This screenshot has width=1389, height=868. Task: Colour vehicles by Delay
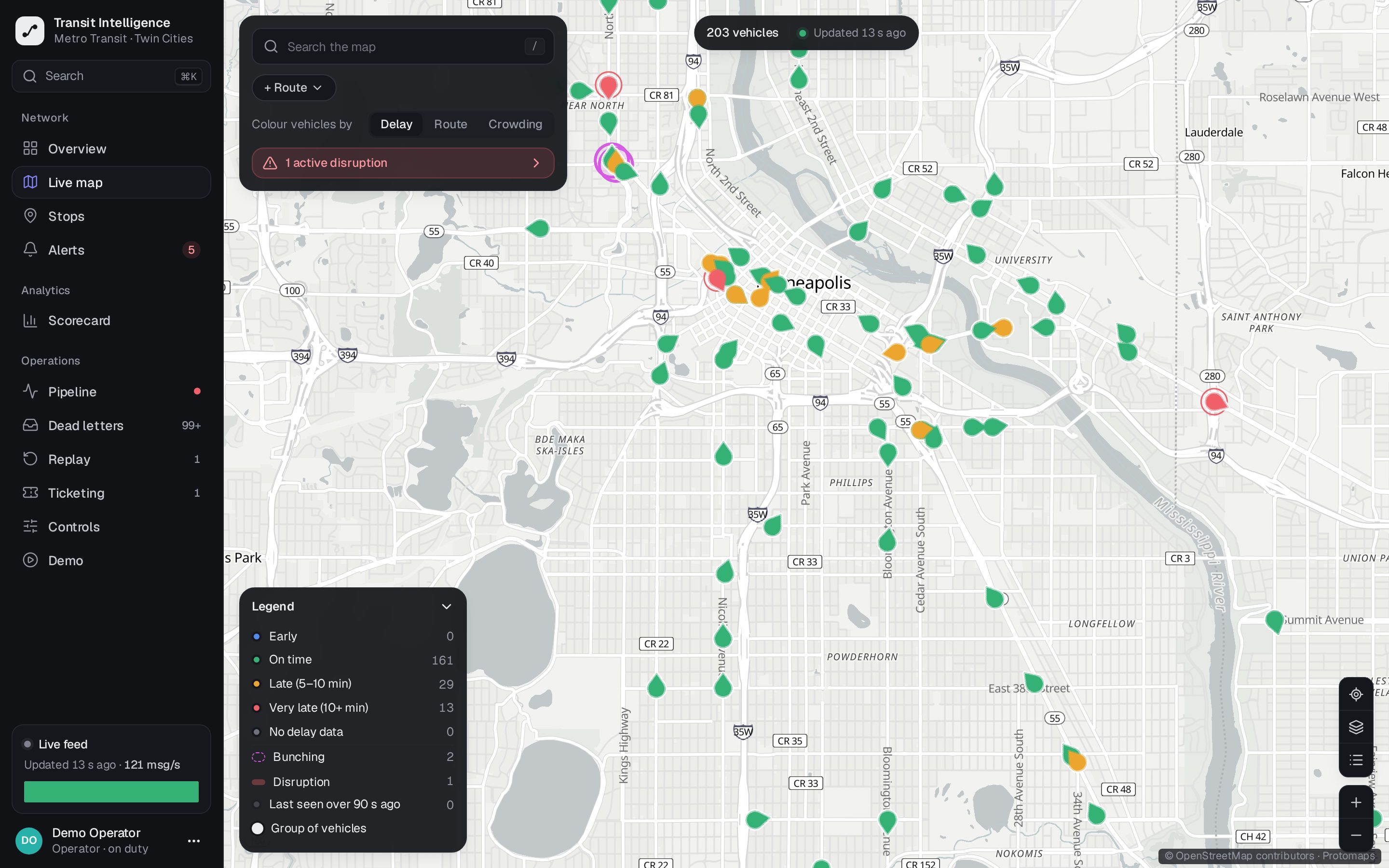[396, 124]
